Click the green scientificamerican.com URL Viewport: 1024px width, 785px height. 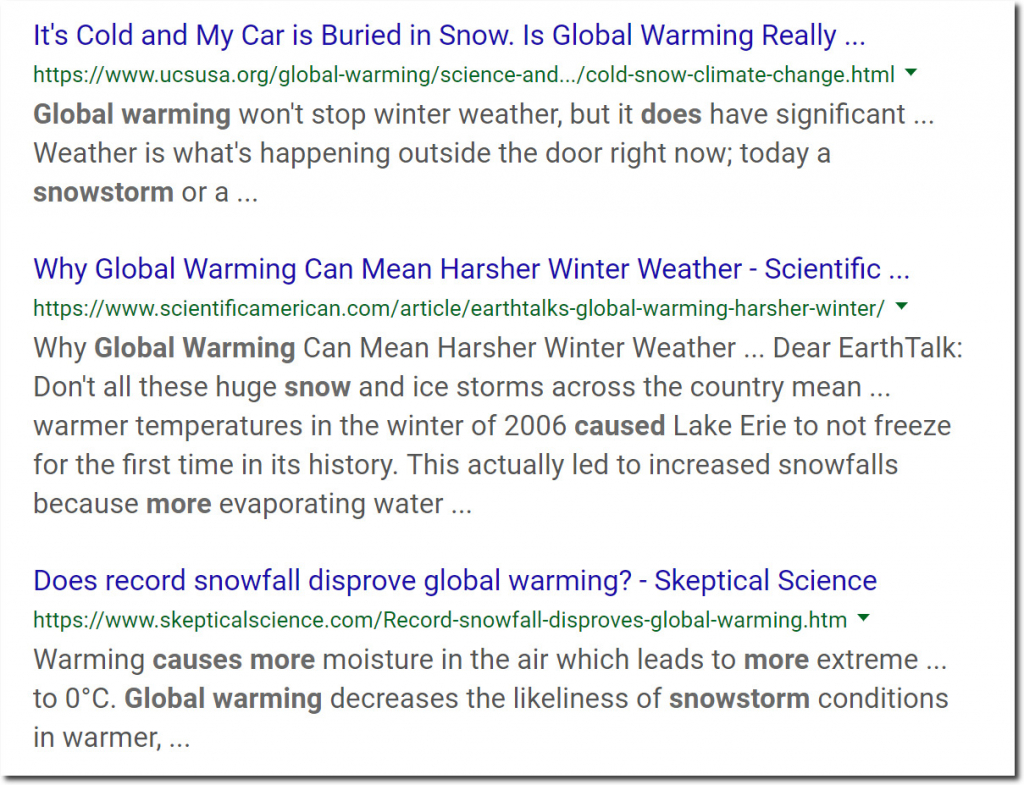click(x=459, y=308)
